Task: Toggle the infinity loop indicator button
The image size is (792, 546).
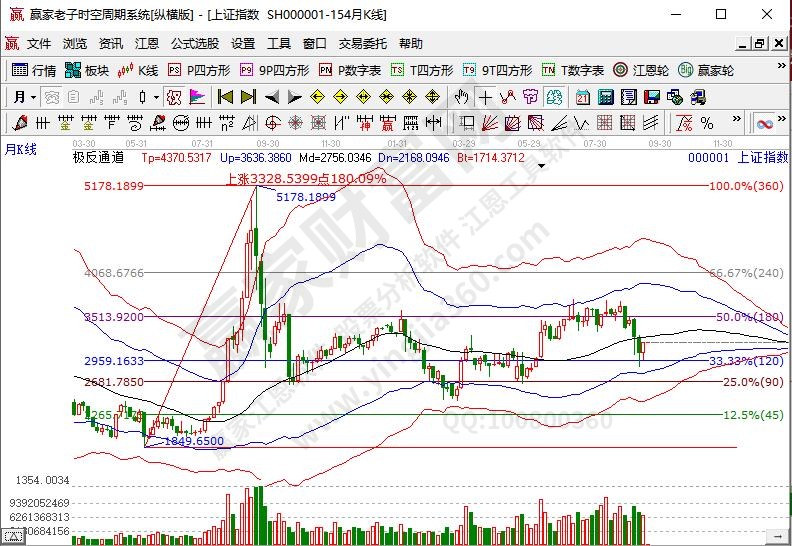Action: [x=765, y=123]
